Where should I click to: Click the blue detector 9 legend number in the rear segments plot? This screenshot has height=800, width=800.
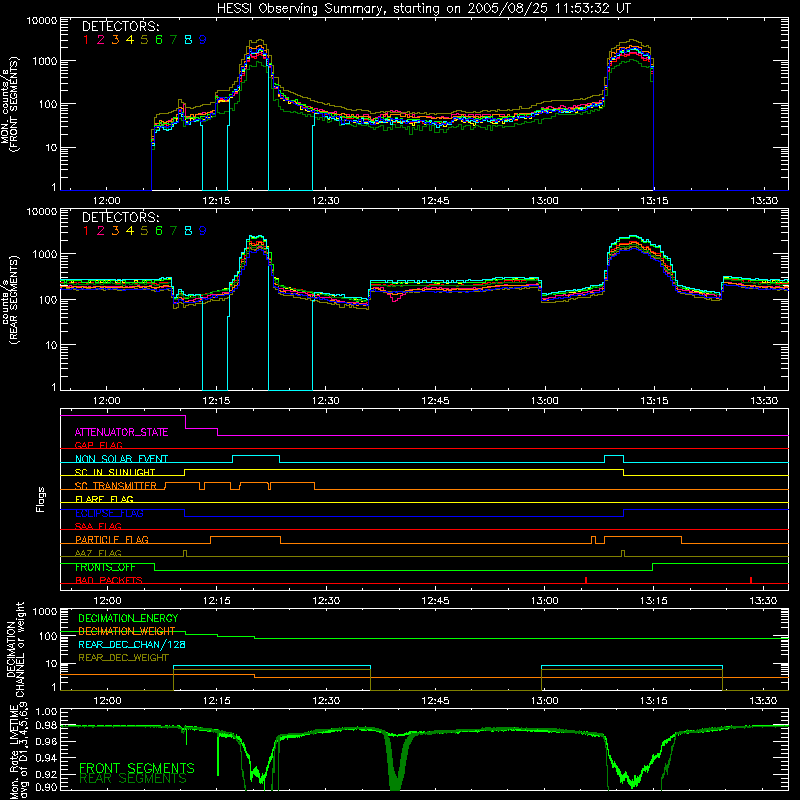[x=203, y=231]
